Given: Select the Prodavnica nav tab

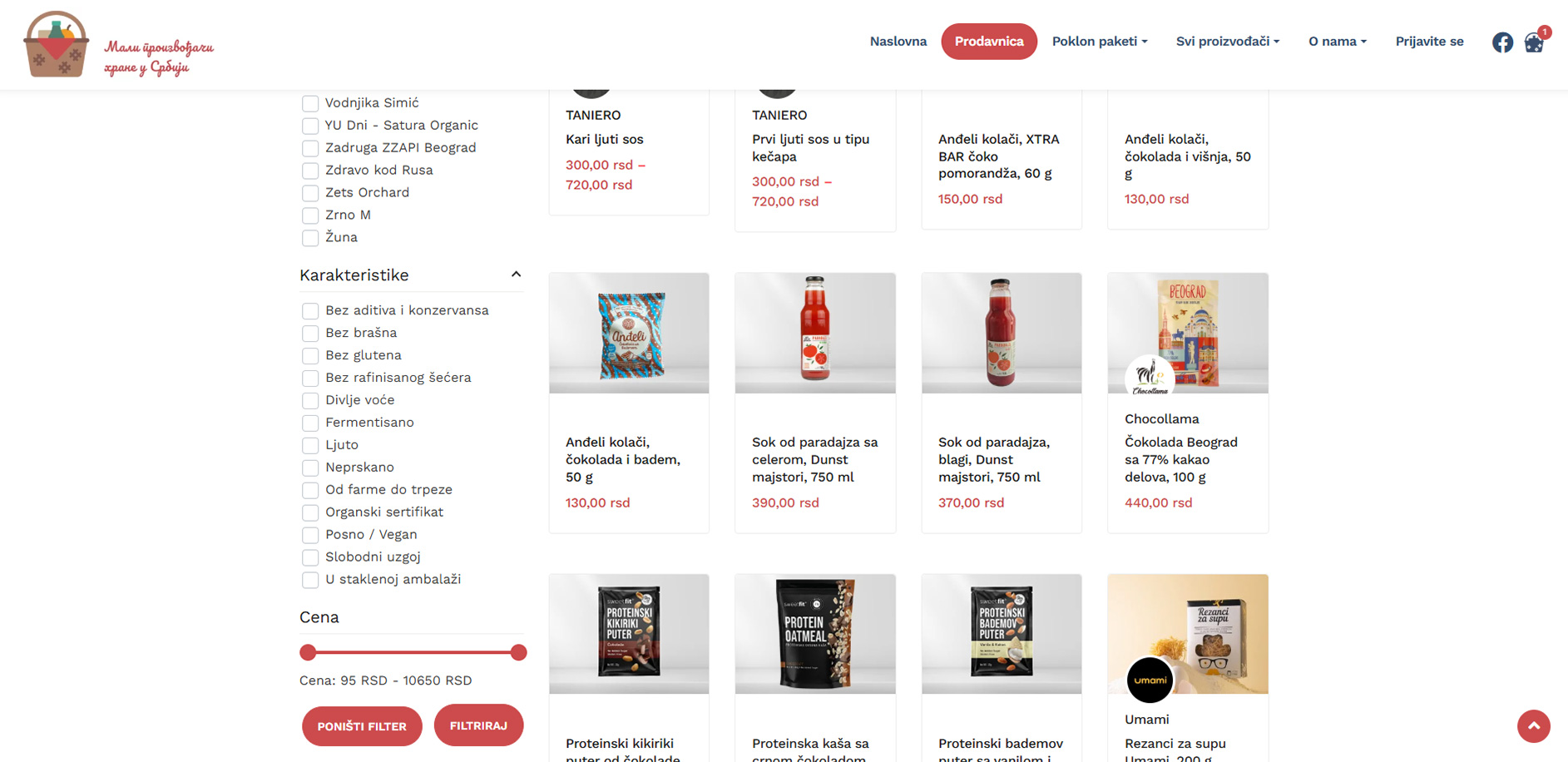Looking at the screenshot, I should coord(989,42).
